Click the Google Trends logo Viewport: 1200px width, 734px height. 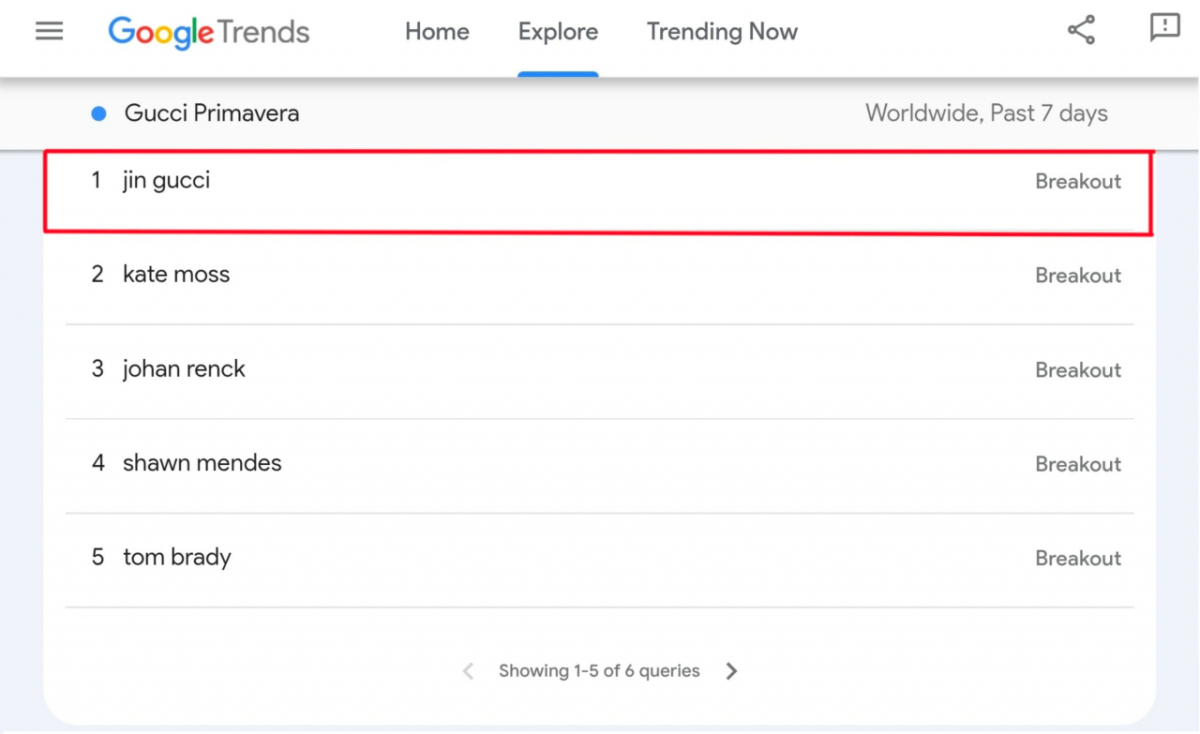209,32
